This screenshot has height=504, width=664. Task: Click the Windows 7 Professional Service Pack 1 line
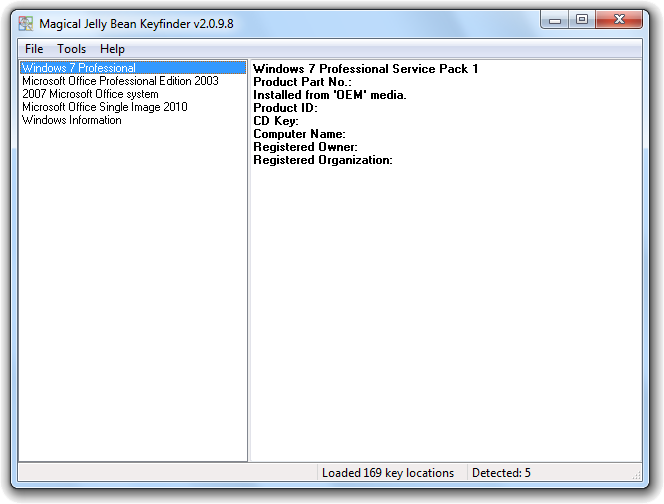(365, 69)
